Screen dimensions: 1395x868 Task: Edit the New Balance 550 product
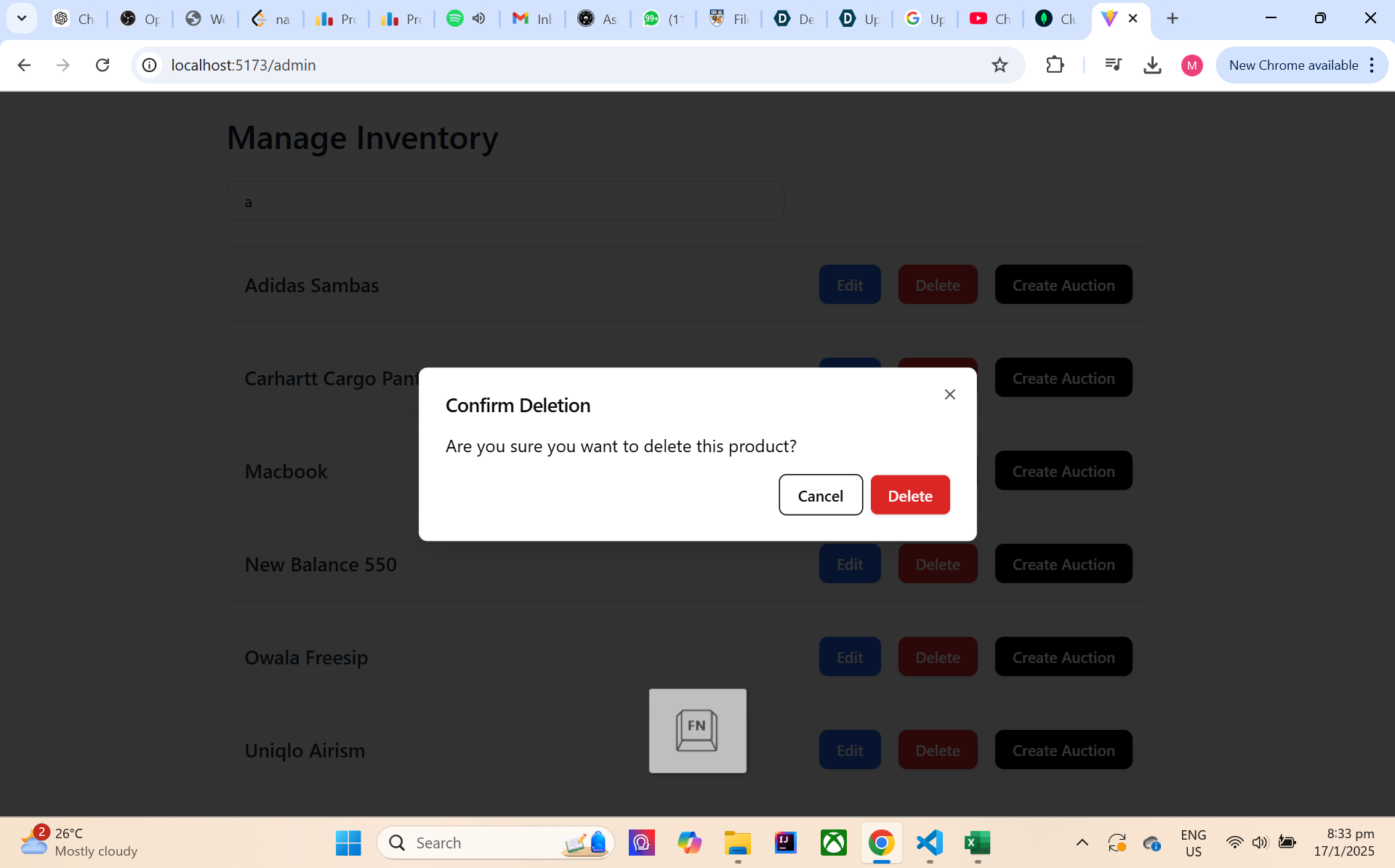tap(850, 564)
